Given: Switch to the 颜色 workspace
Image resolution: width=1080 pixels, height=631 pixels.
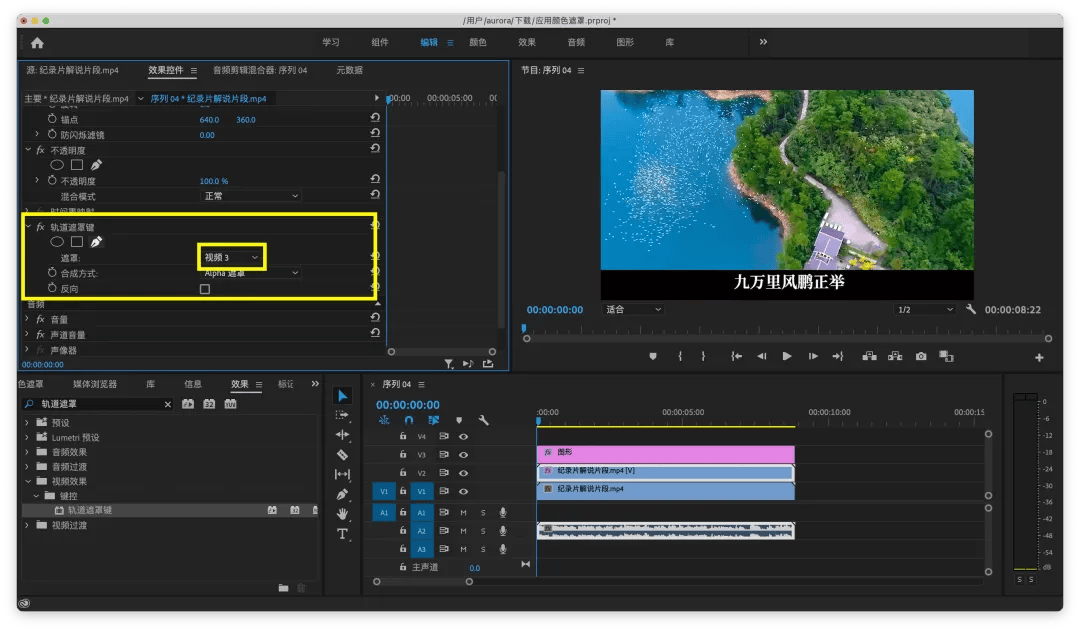Looking at the screenshot, I should pos(478,43).
